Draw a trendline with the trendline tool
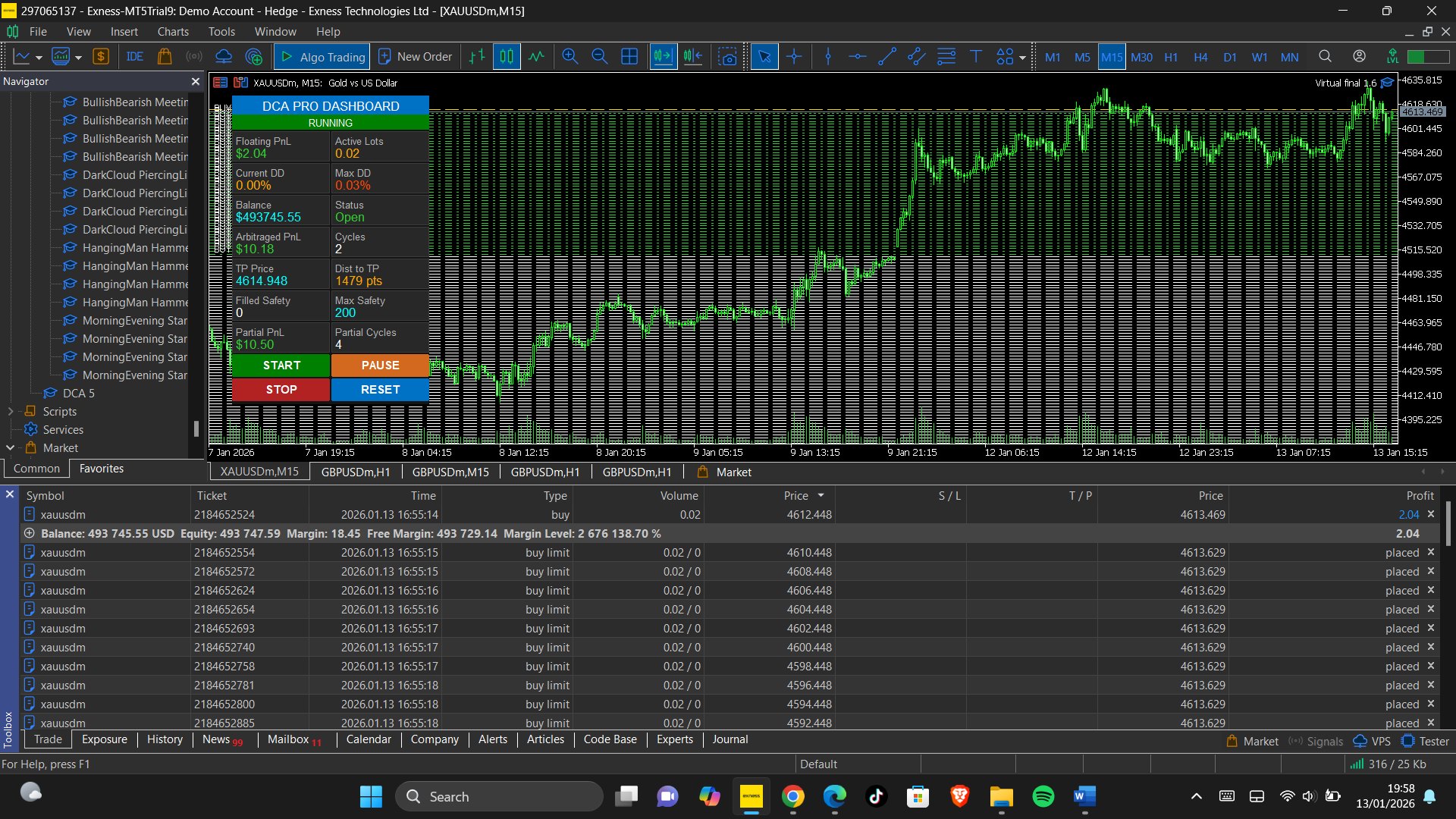 click(x=886, y=57)
